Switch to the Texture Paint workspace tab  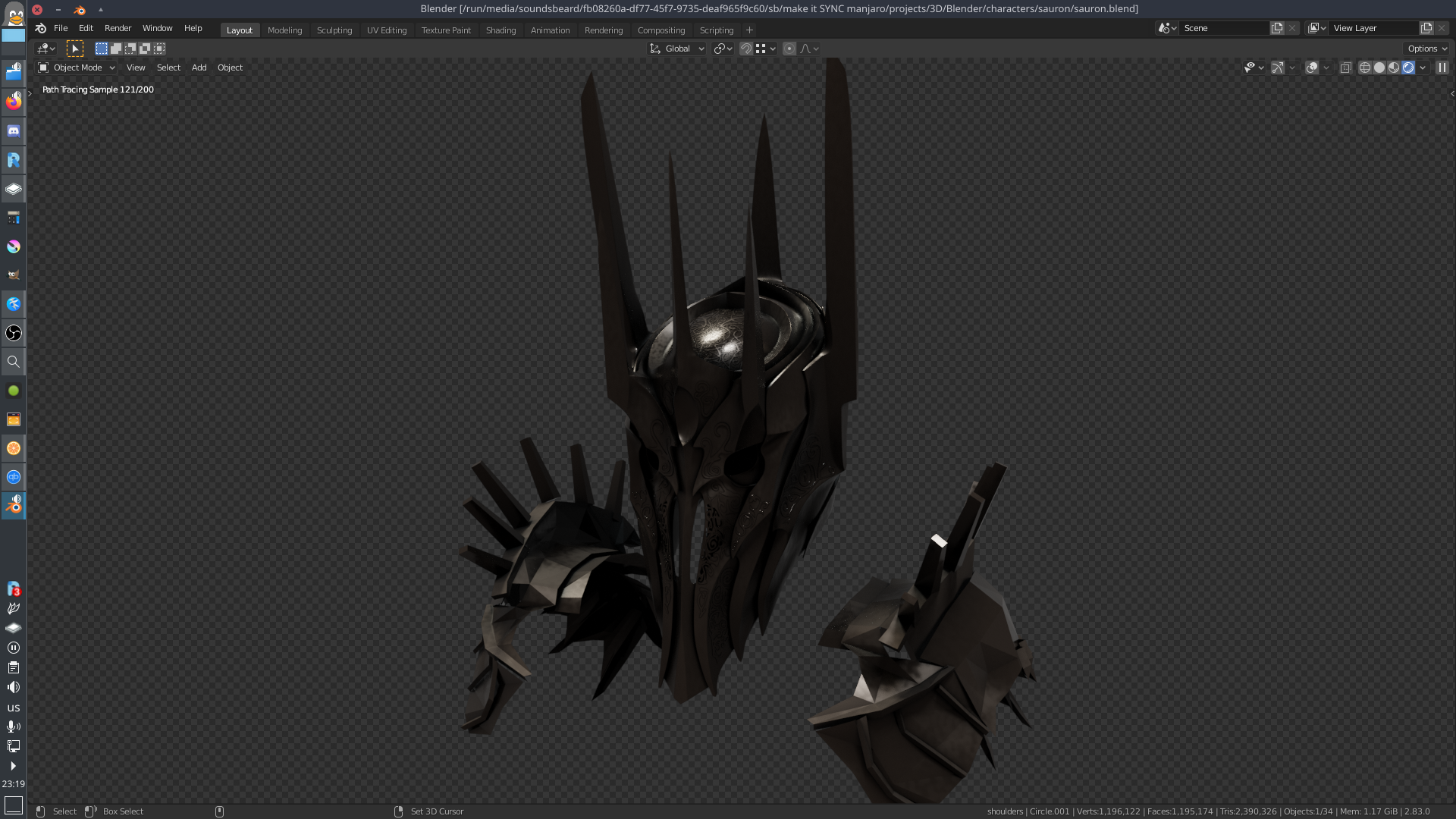click(x=446, y=30)
